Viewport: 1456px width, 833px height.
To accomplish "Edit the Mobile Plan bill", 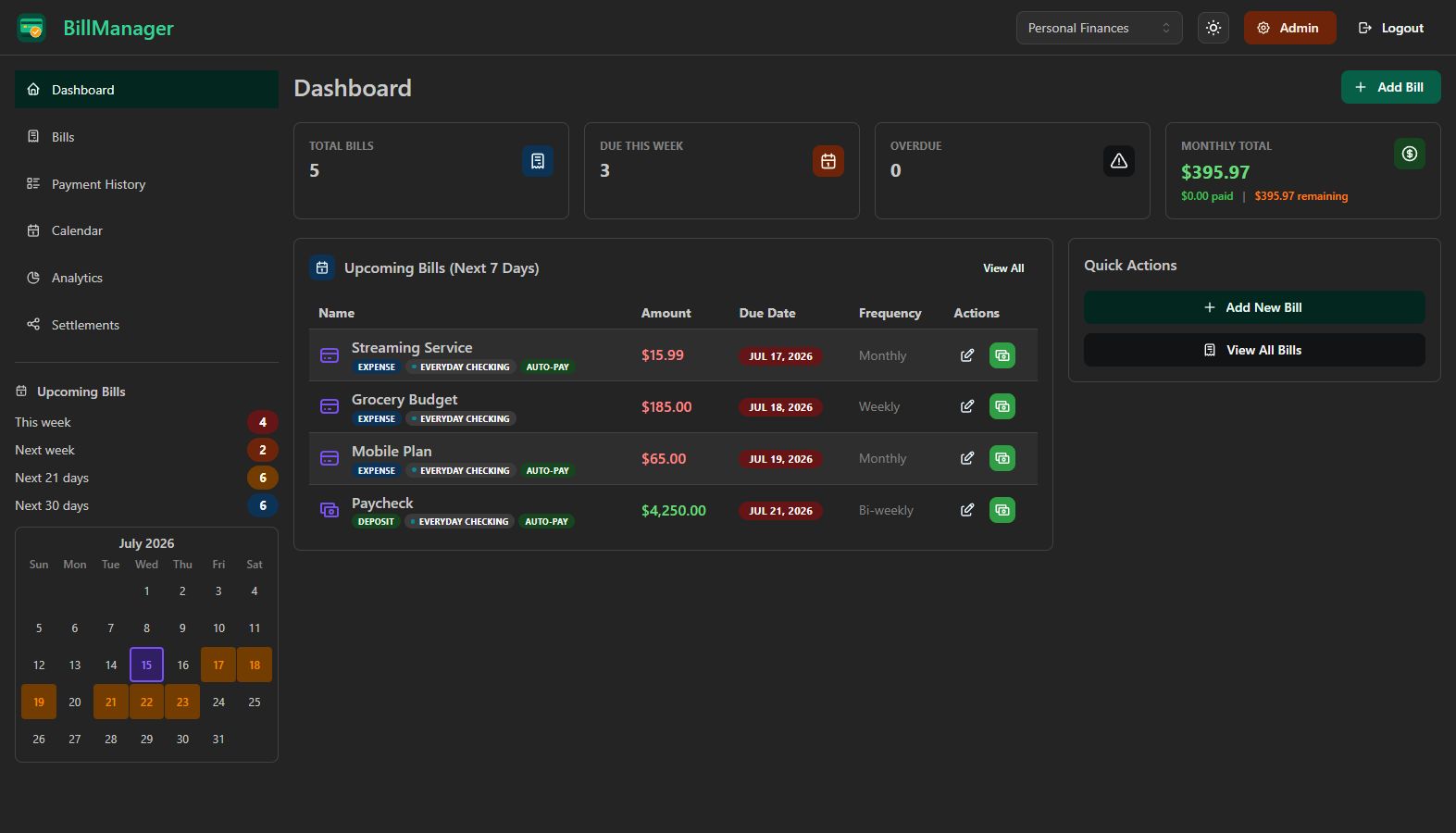I will (967, 458).
